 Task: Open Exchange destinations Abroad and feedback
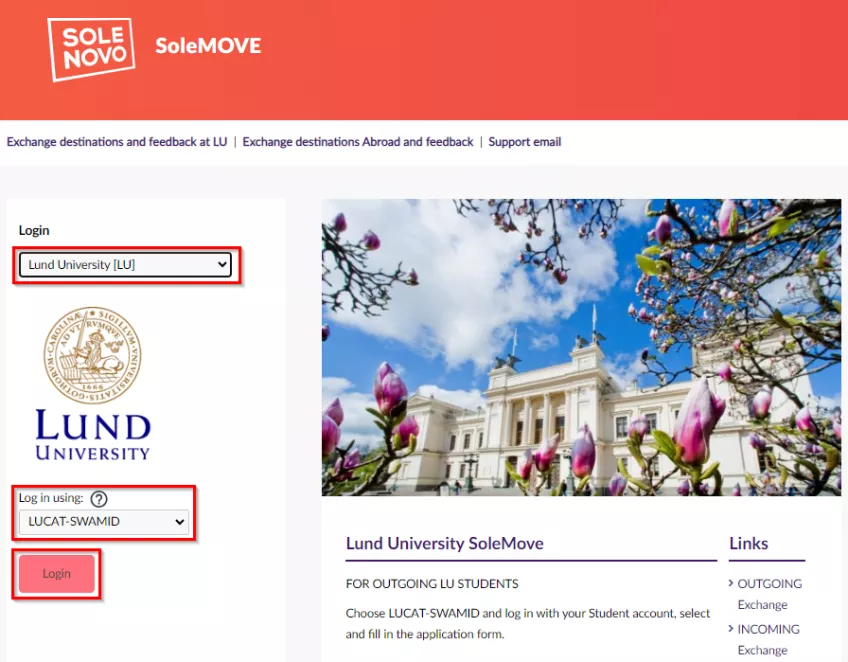point(358,142)
